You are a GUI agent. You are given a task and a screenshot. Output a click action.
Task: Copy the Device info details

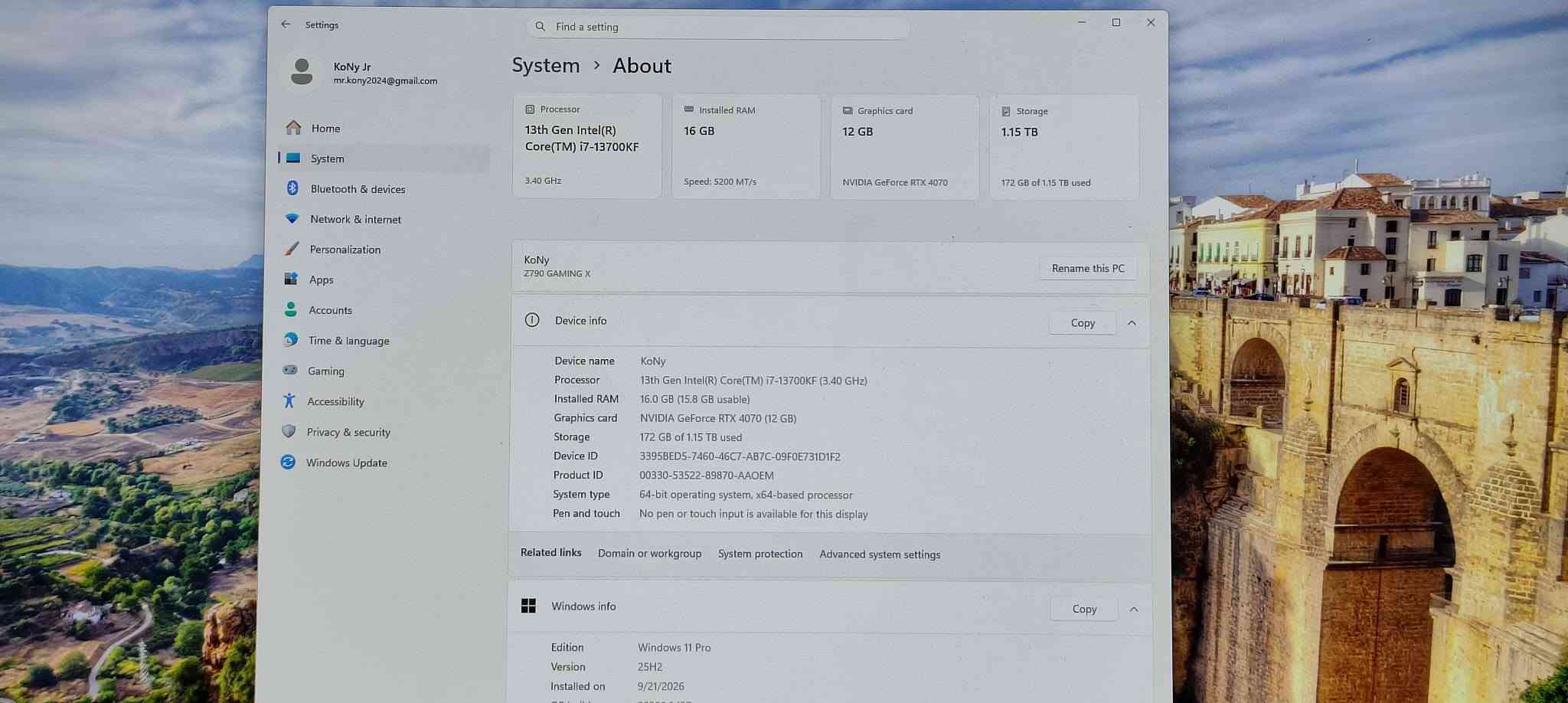point(1083,323)
